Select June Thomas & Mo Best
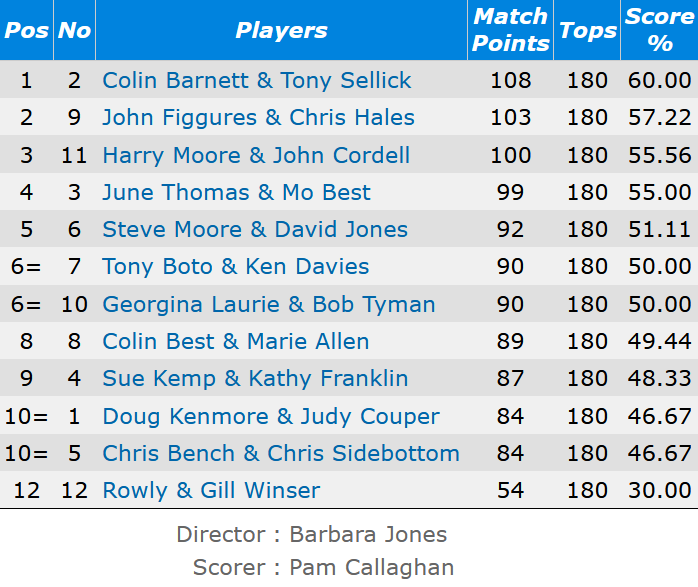This screenshot has height=587, width=698. pos(236,192)
